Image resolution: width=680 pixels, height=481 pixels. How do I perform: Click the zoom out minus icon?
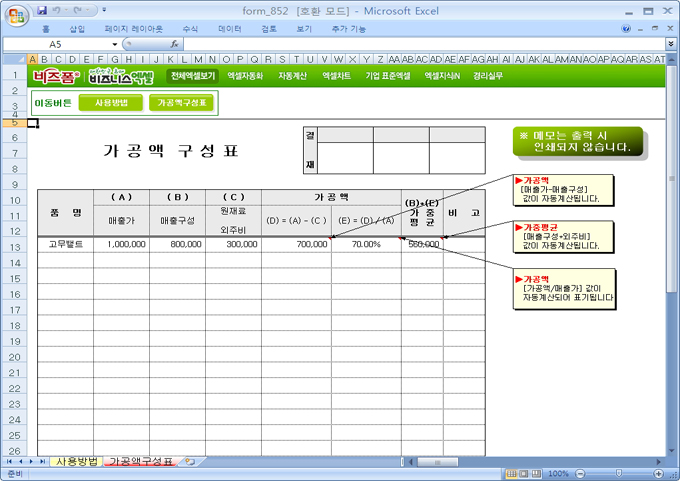[x=578, y=473]
